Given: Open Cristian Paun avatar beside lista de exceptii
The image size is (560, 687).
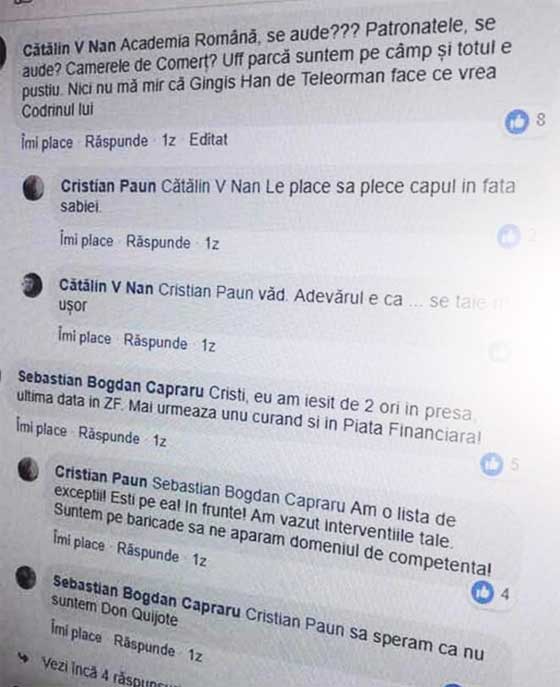Looking at the screenshot, I should [28, 469].
